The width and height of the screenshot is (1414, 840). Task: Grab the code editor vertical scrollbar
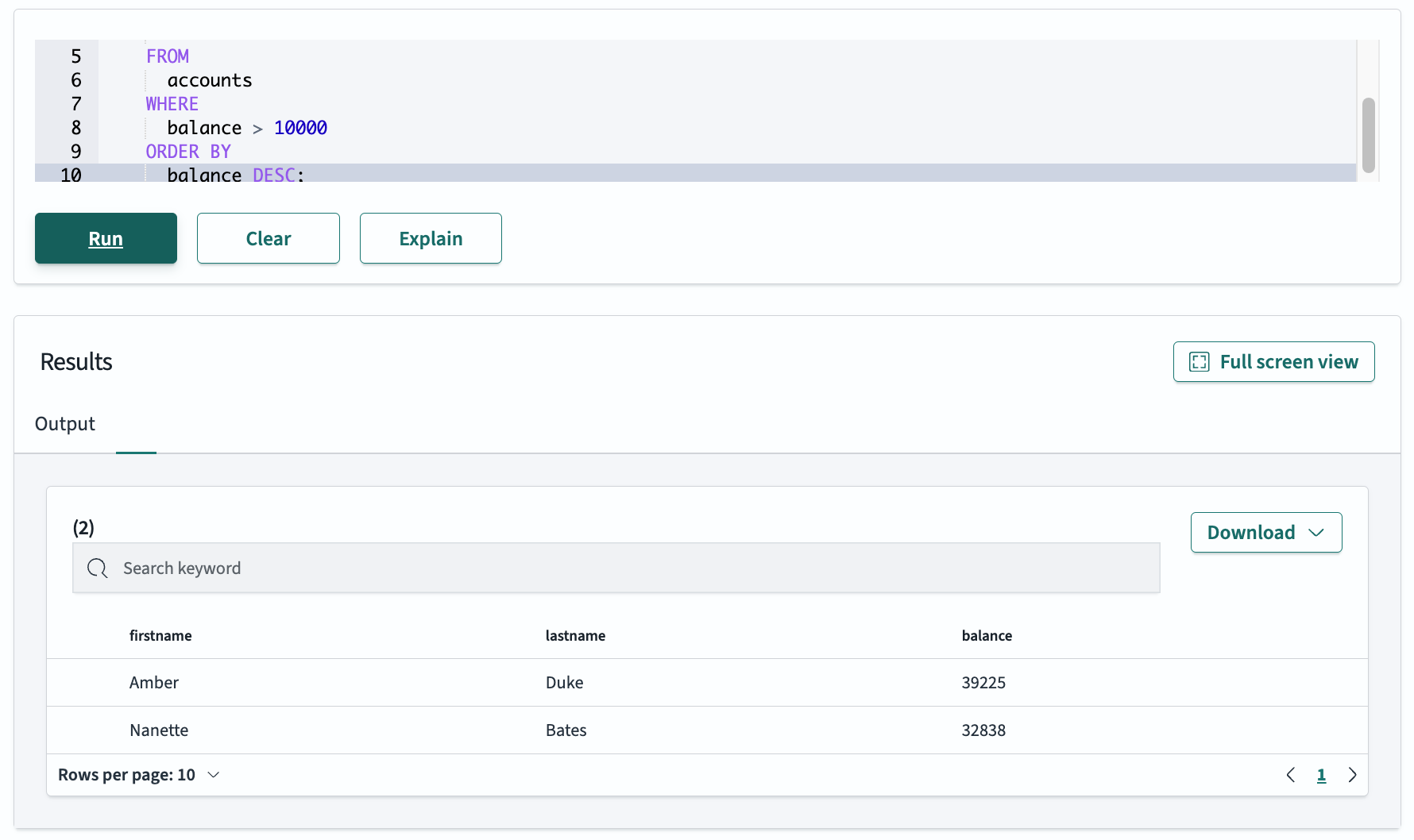click(x=1368, y=135)
